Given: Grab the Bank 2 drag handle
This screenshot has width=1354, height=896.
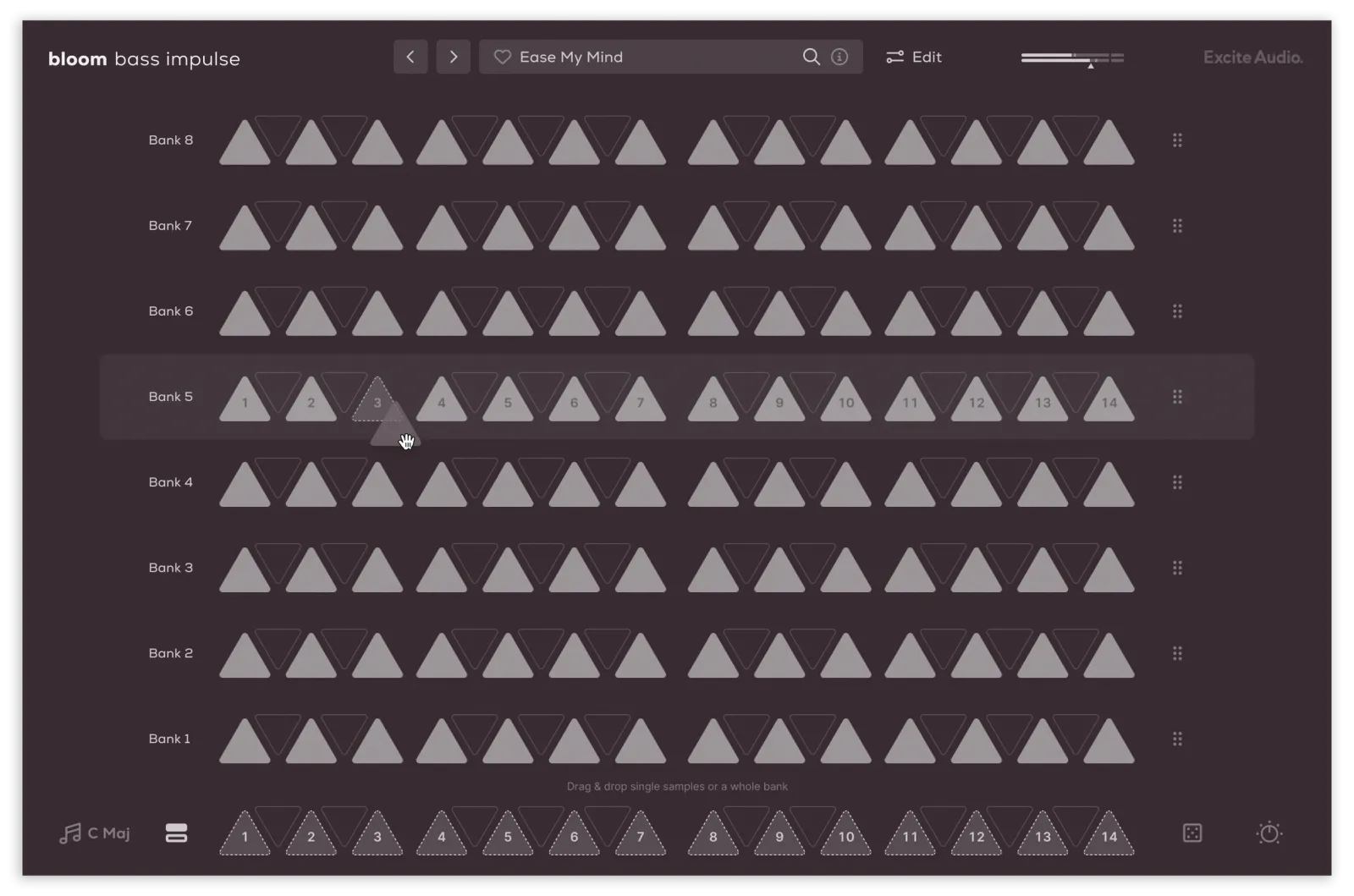Looking at the screenshot, I should point(1177,653).
